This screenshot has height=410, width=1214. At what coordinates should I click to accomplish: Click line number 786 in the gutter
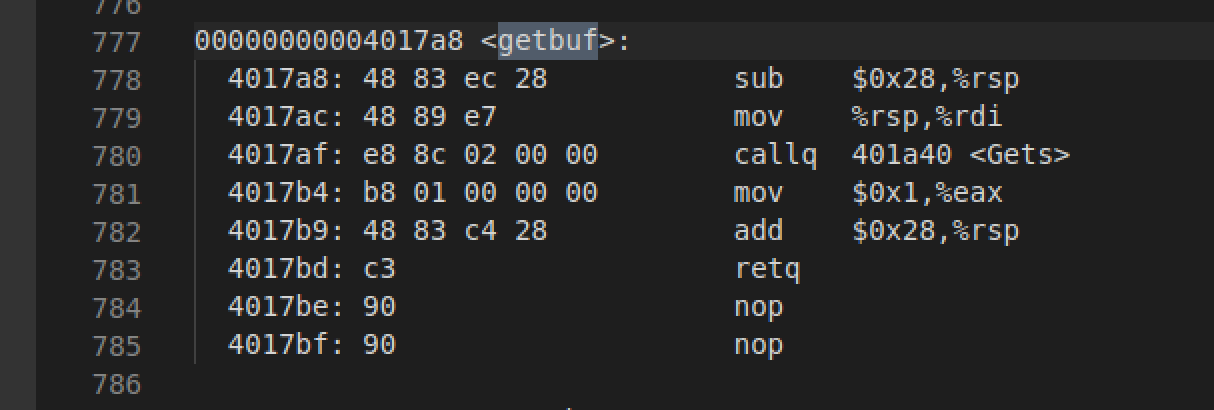116,384
